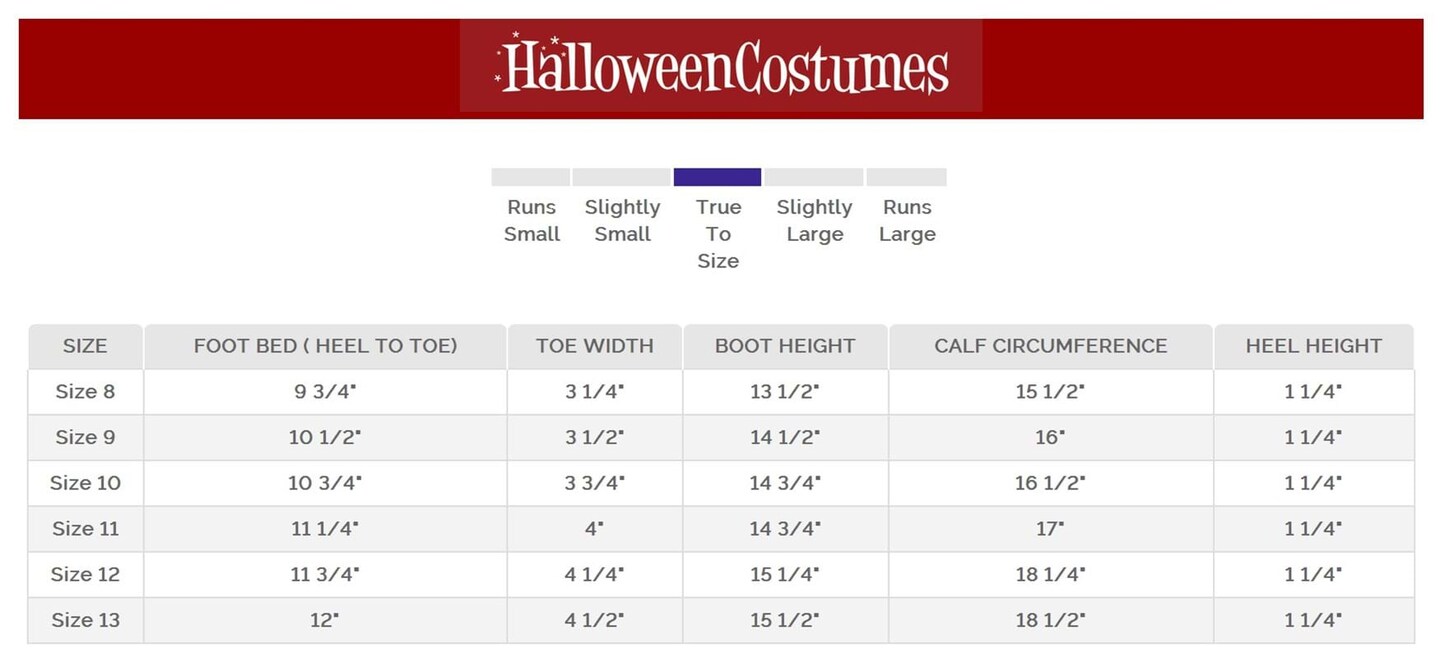The width and height of the screenshot is (1440, 671).
Task: Select the Size 10 row label
Action: tap(85, 483)
